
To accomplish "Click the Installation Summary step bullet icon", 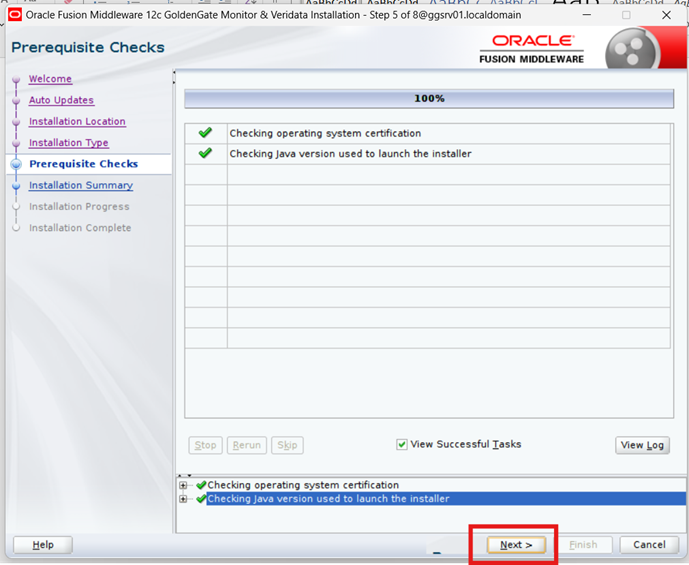I will (x=16, y=186).
